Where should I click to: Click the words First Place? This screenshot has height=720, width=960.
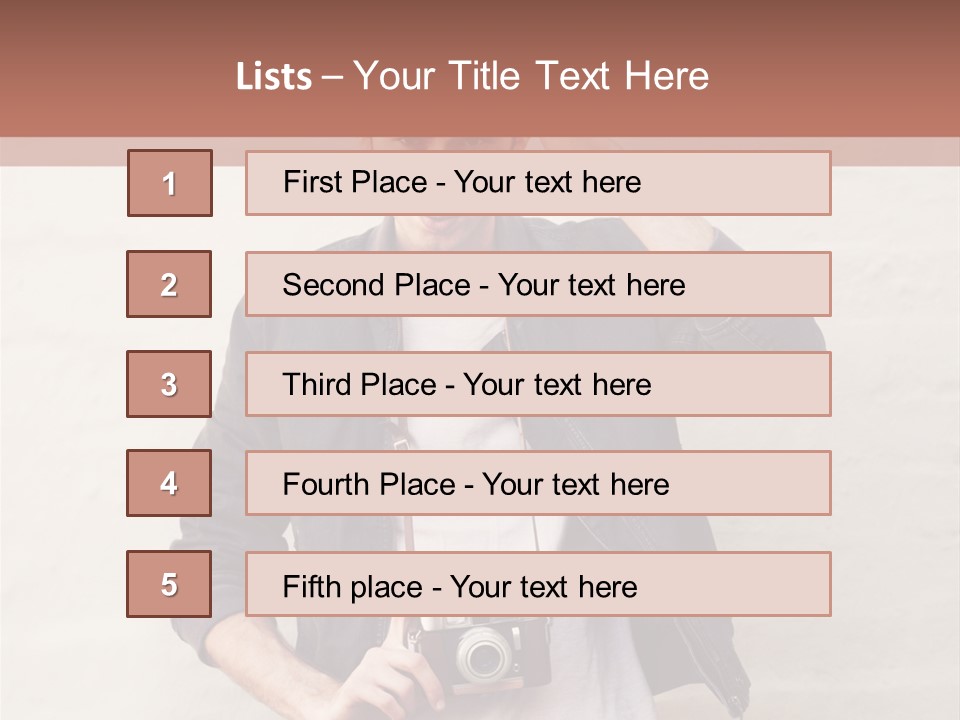(355, 182)
